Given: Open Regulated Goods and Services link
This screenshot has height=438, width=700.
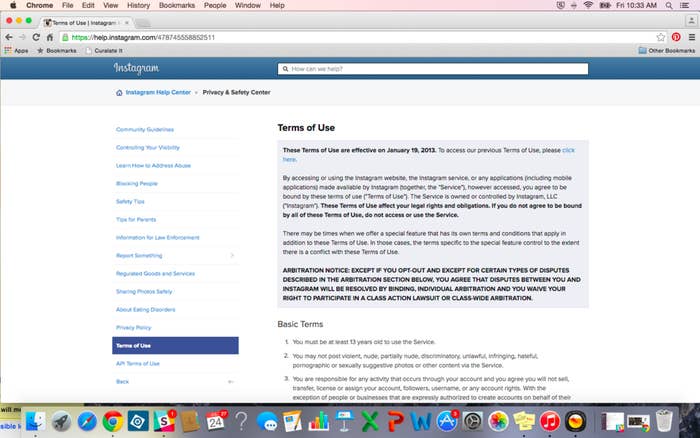Looking at the screenshot, I should pos(155,273).
